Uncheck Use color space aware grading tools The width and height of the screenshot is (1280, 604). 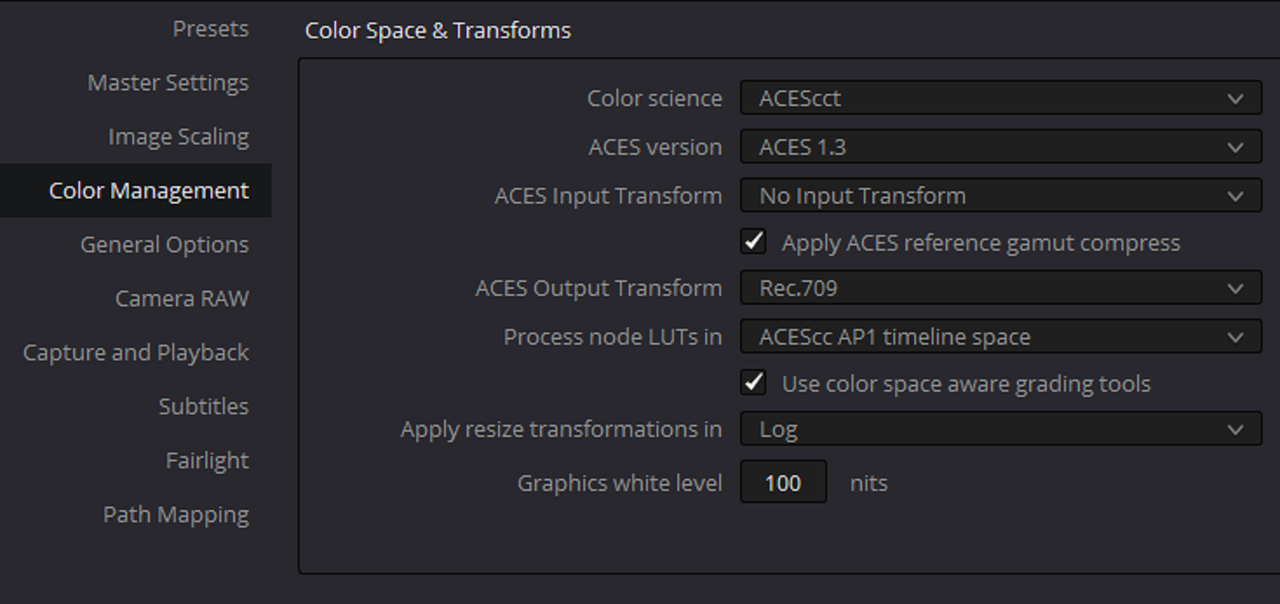[753, 383]
